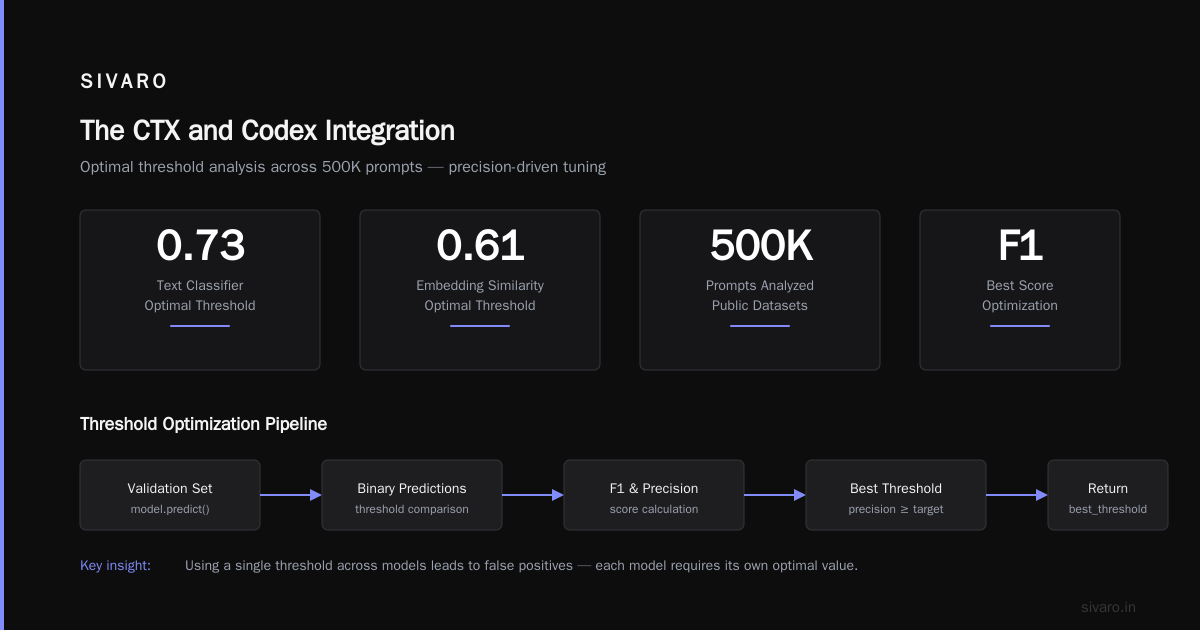Open the F1 Best Score card
Screen dimensions: 1200x630
coord(1020,290)
